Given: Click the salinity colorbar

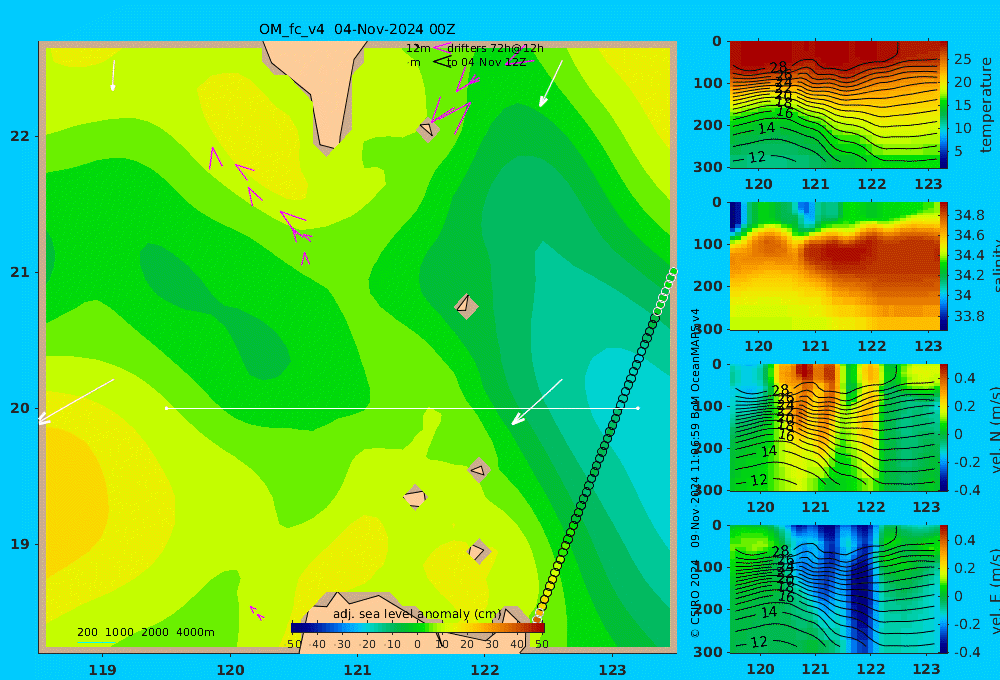Looking at the screenshot, I should tap(944, 266).
